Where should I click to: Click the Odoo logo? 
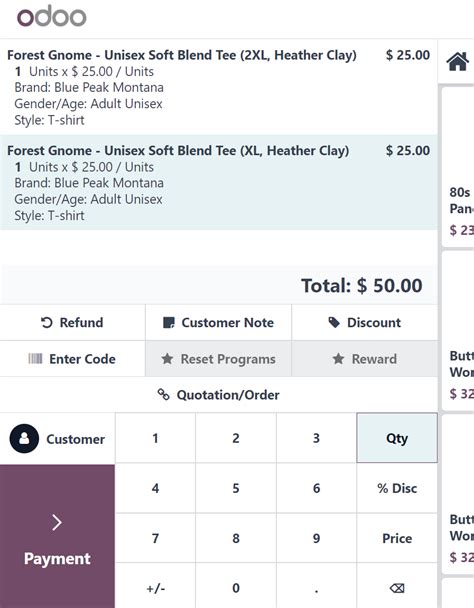[52, 16]
